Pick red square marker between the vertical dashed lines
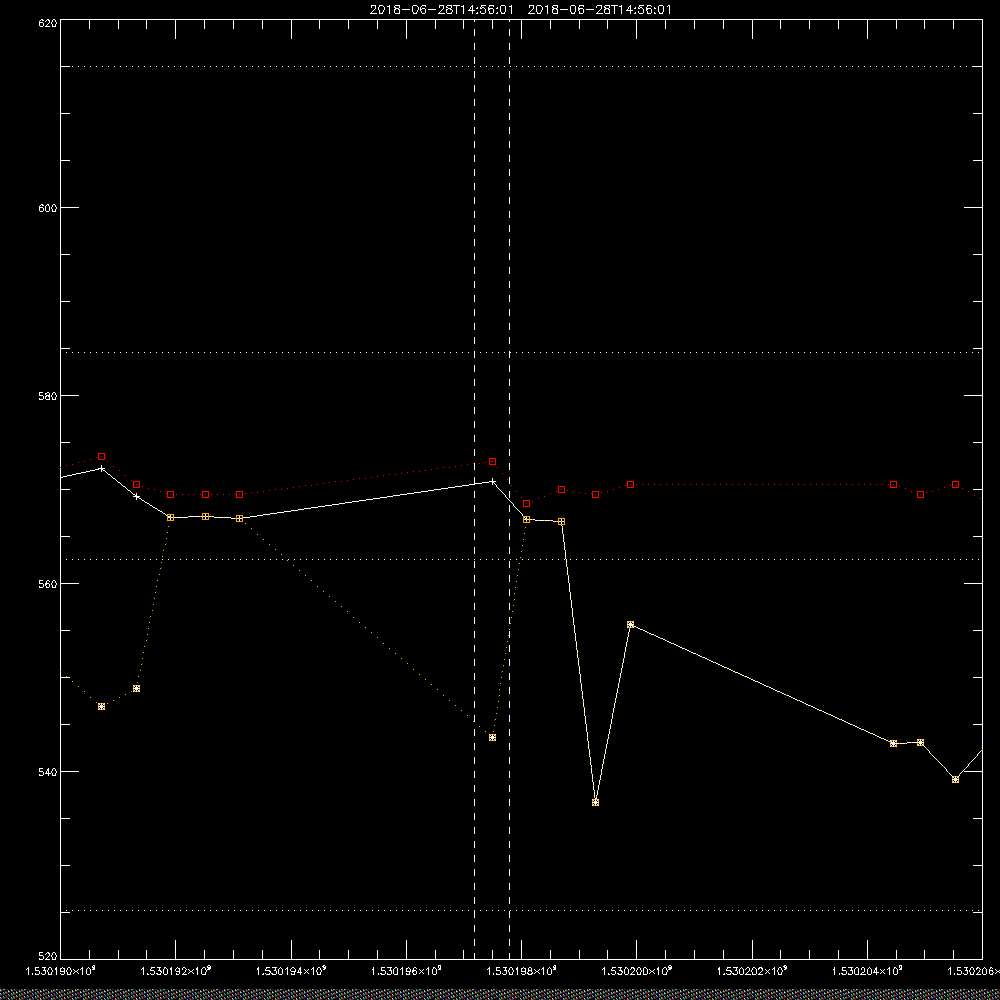 [492, 461]
